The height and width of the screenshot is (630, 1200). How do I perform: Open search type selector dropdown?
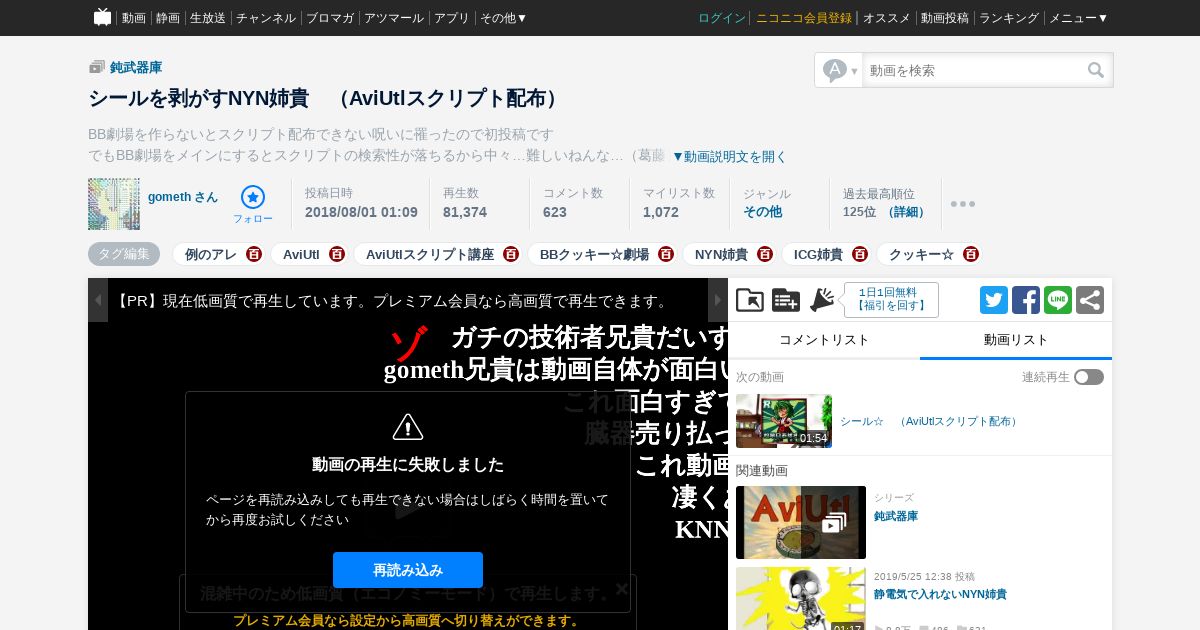(839, 70)
